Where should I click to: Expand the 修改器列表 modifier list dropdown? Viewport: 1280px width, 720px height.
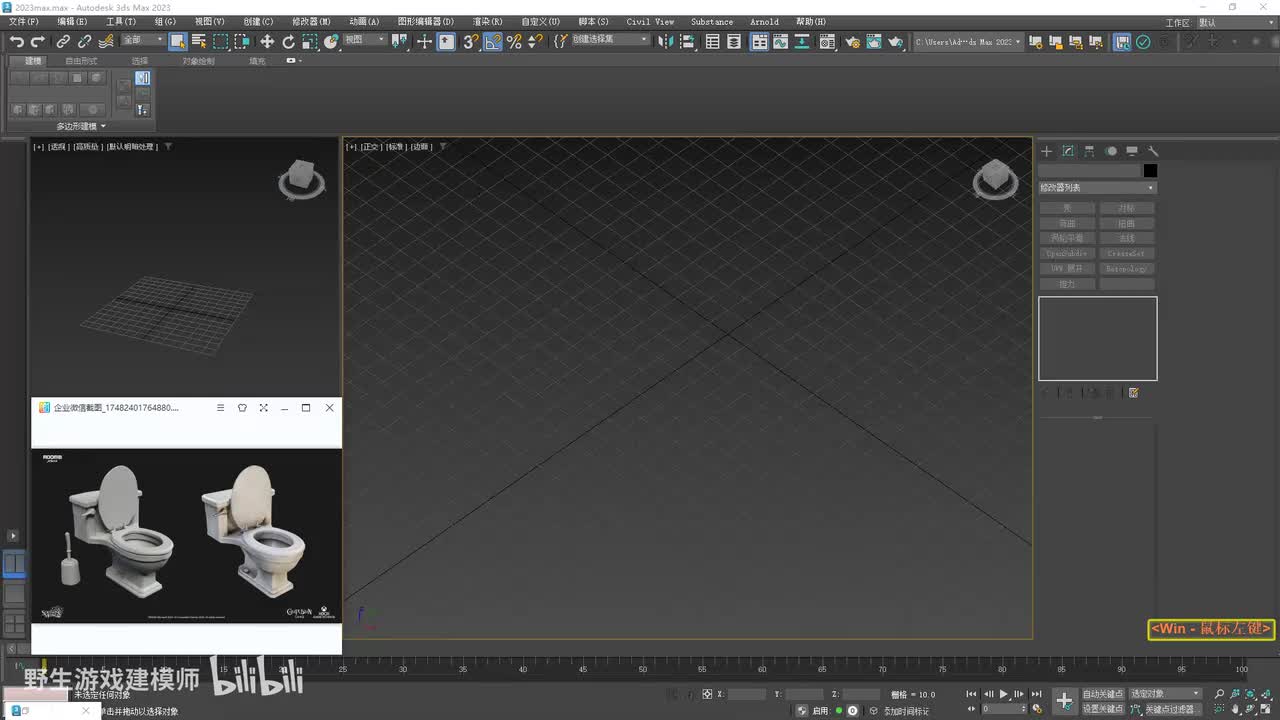1097,188
